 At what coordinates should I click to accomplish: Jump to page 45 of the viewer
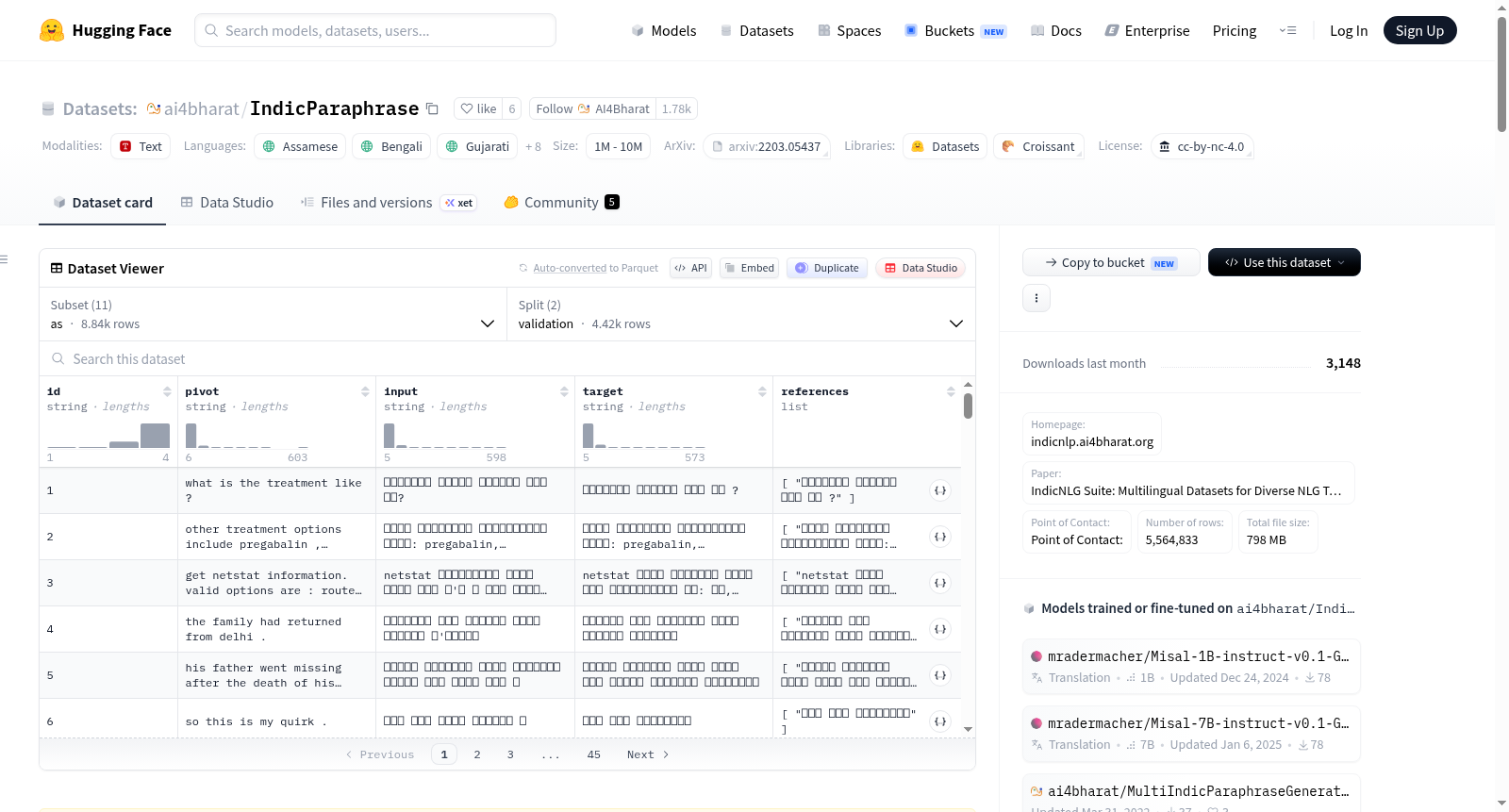[x=593, y=754]
